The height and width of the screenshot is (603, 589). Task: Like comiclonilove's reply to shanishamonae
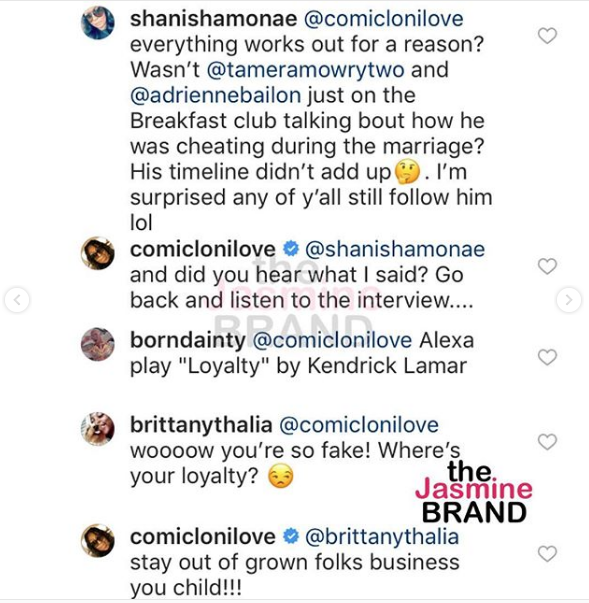click(x=547, y=266)
